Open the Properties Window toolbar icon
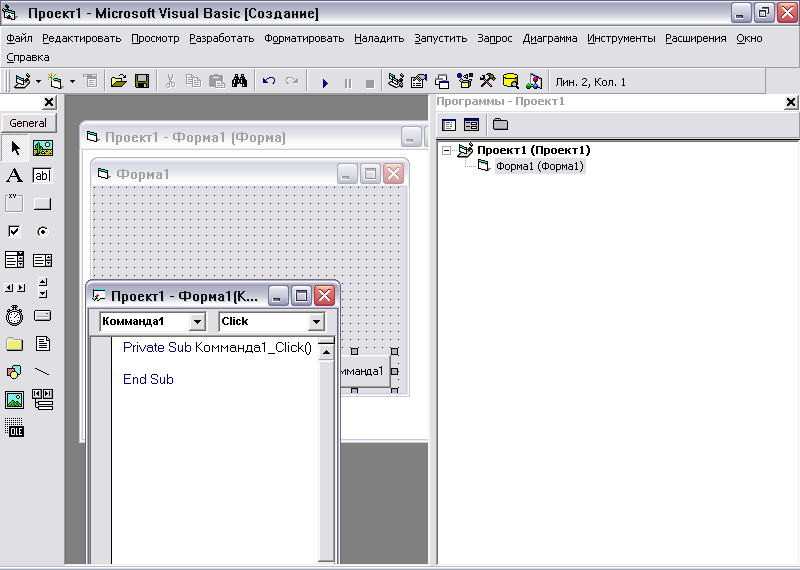This screenshot has height=570, width=800. tap(418, 81)
